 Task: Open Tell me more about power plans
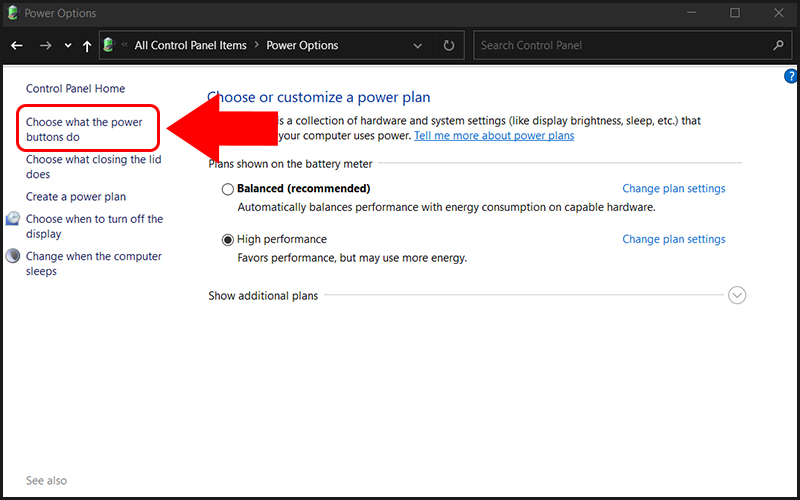pyautogui.click(x=494, y=136)
